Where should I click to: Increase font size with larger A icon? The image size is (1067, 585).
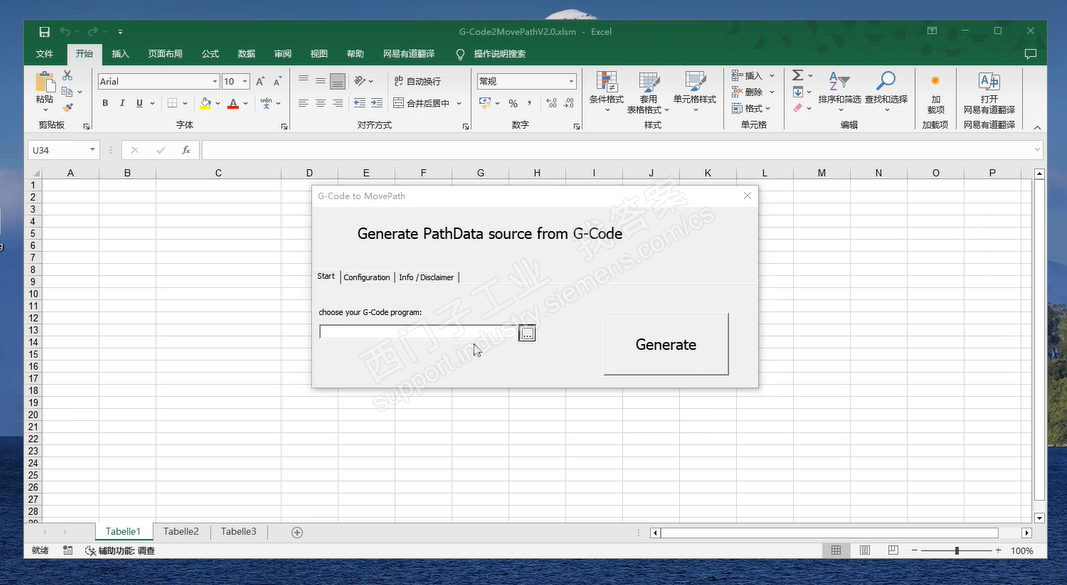[260, 82]
